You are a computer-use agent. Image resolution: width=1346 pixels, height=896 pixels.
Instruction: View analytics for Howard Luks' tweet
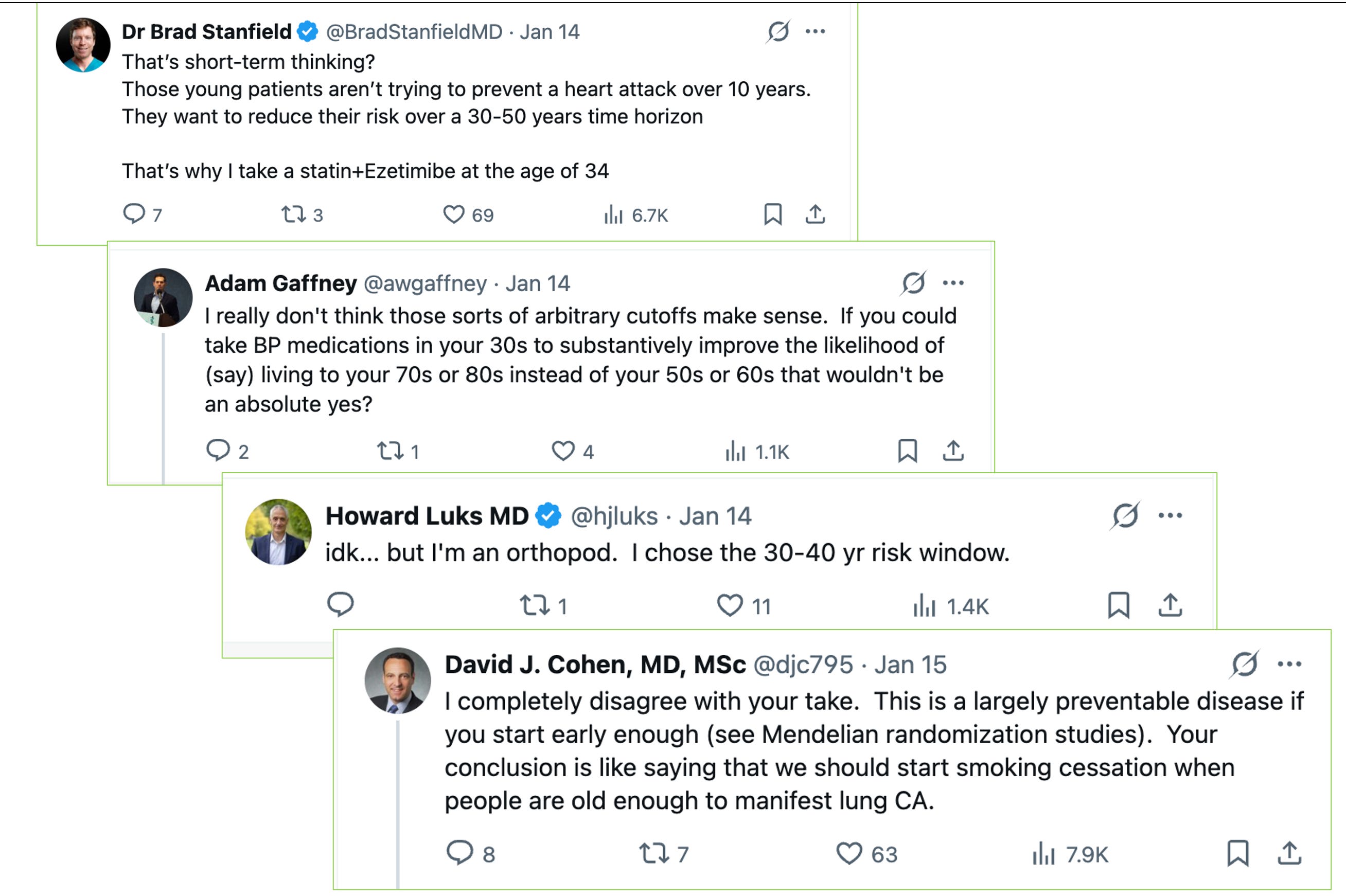(x=951, y=606)
